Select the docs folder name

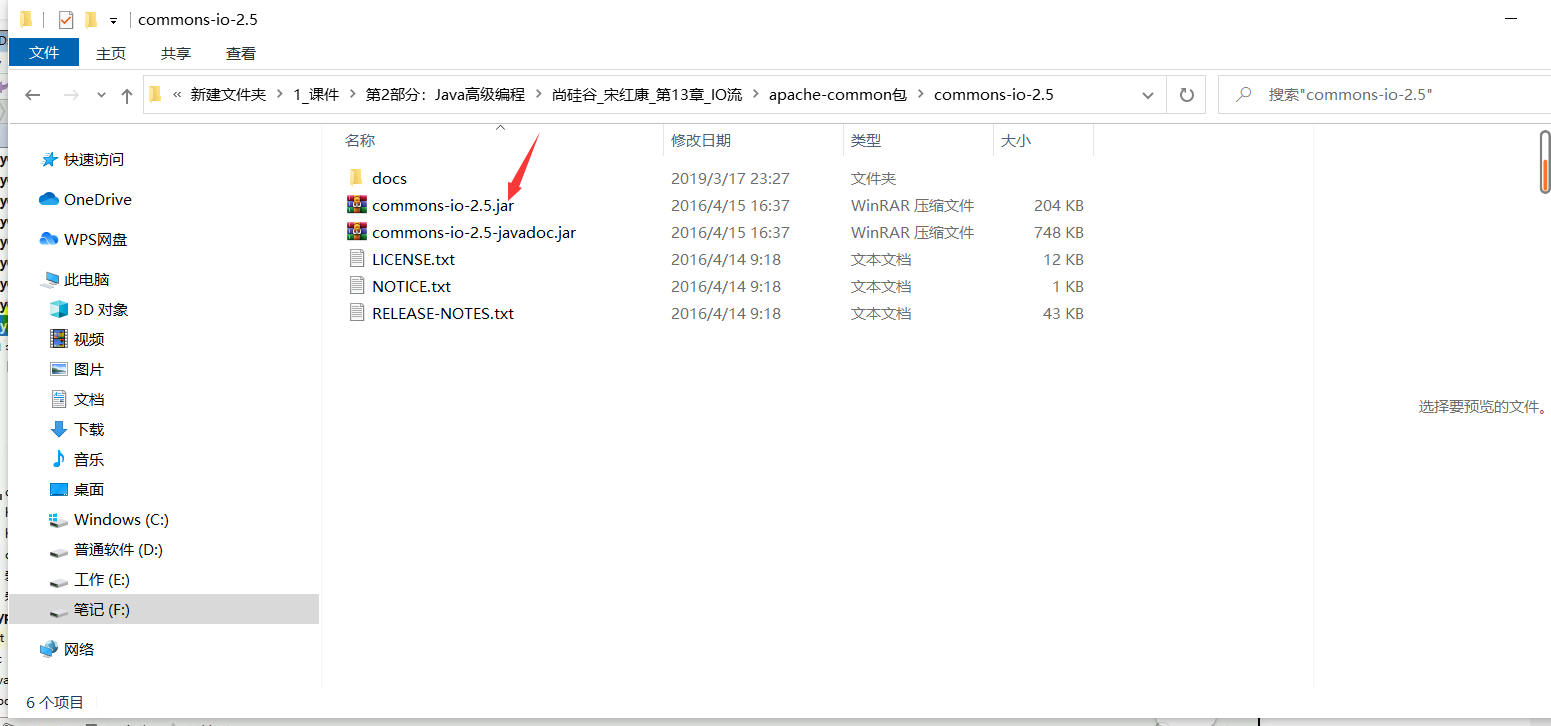pyautogui.click(x=389, y=178)
